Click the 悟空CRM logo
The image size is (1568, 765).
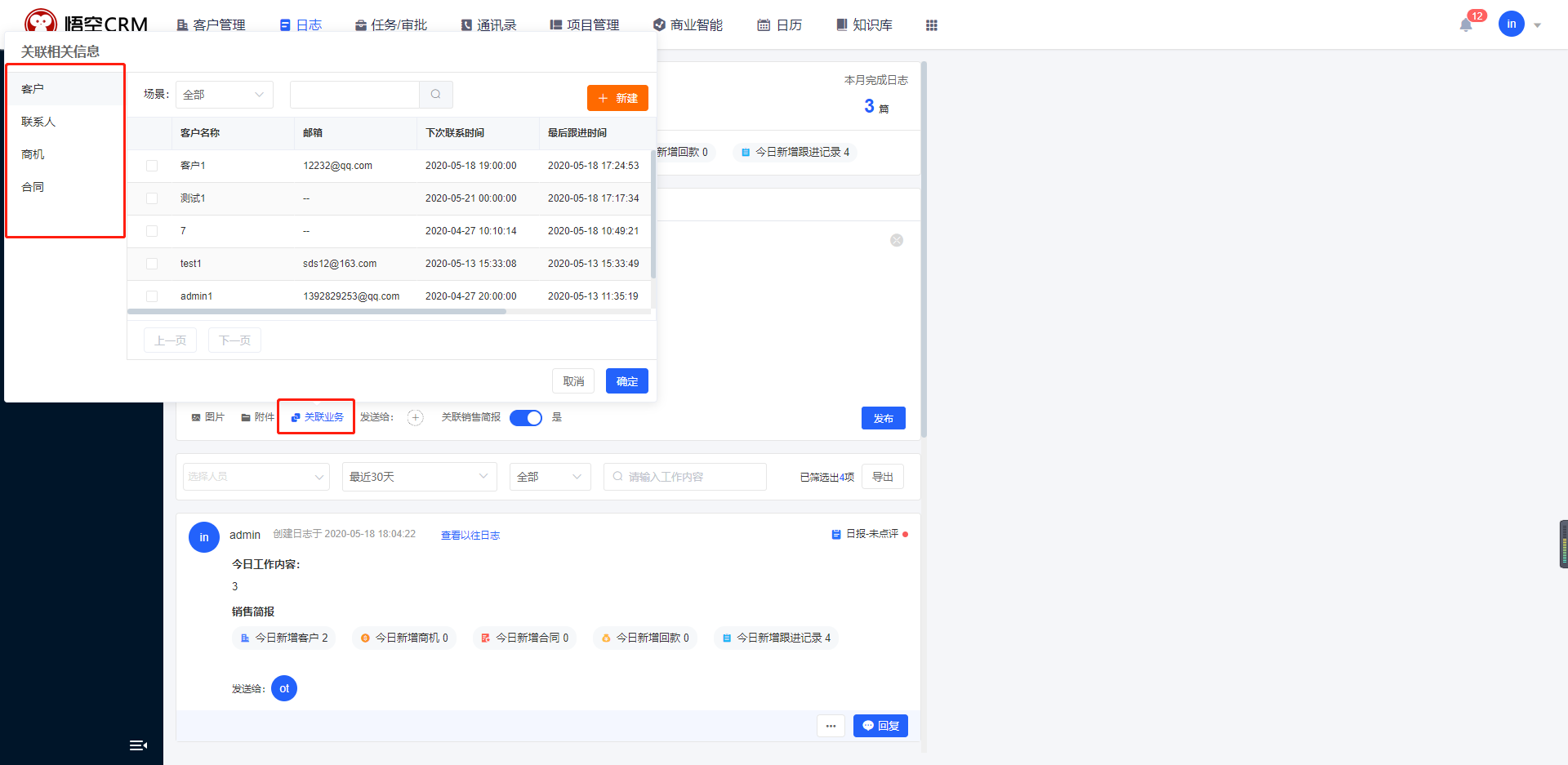pos(86,23)
